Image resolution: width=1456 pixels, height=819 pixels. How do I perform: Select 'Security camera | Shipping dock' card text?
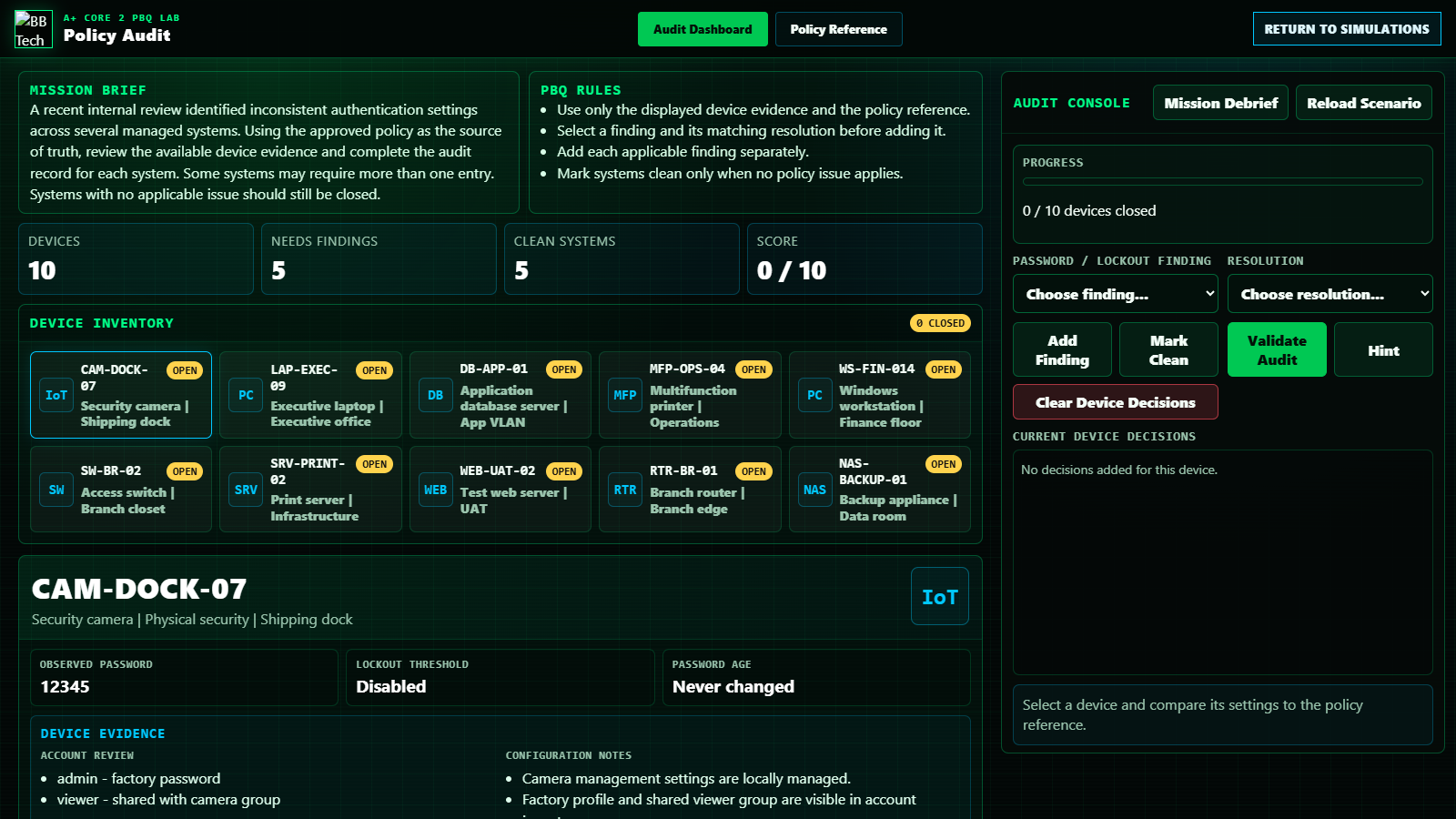(x=135, y=414)
